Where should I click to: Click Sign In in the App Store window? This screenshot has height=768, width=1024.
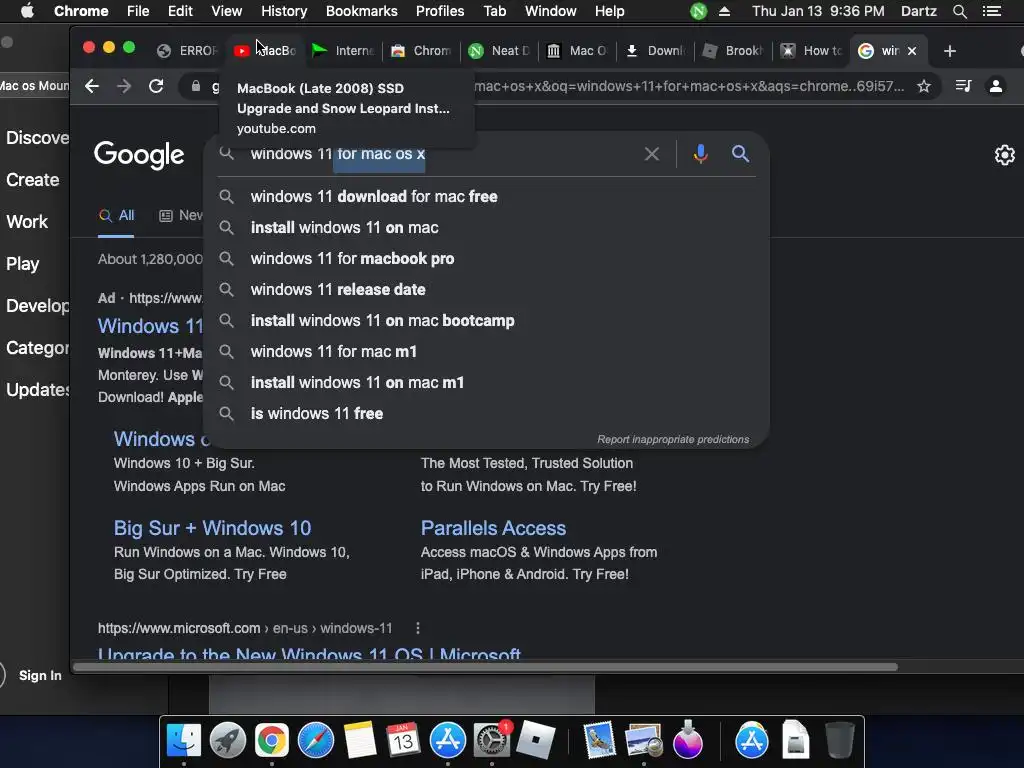pyautogui.click(x=40, y=675)
